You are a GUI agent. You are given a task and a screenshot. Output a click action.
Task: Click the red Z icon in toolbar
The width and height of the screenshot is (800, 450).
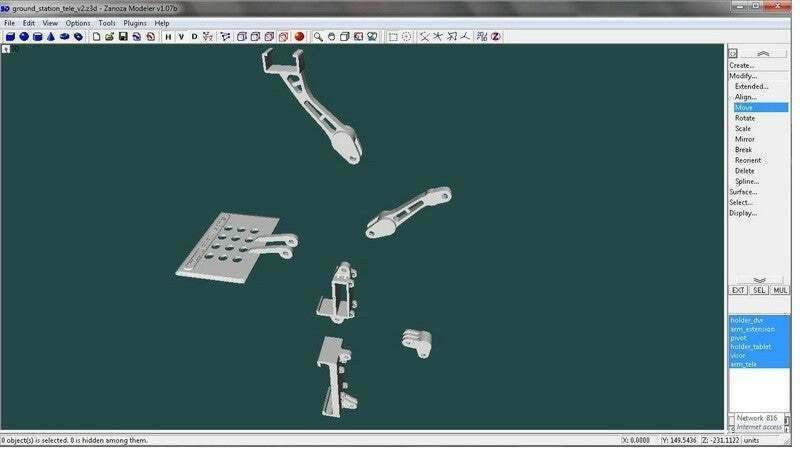[495, 37]
